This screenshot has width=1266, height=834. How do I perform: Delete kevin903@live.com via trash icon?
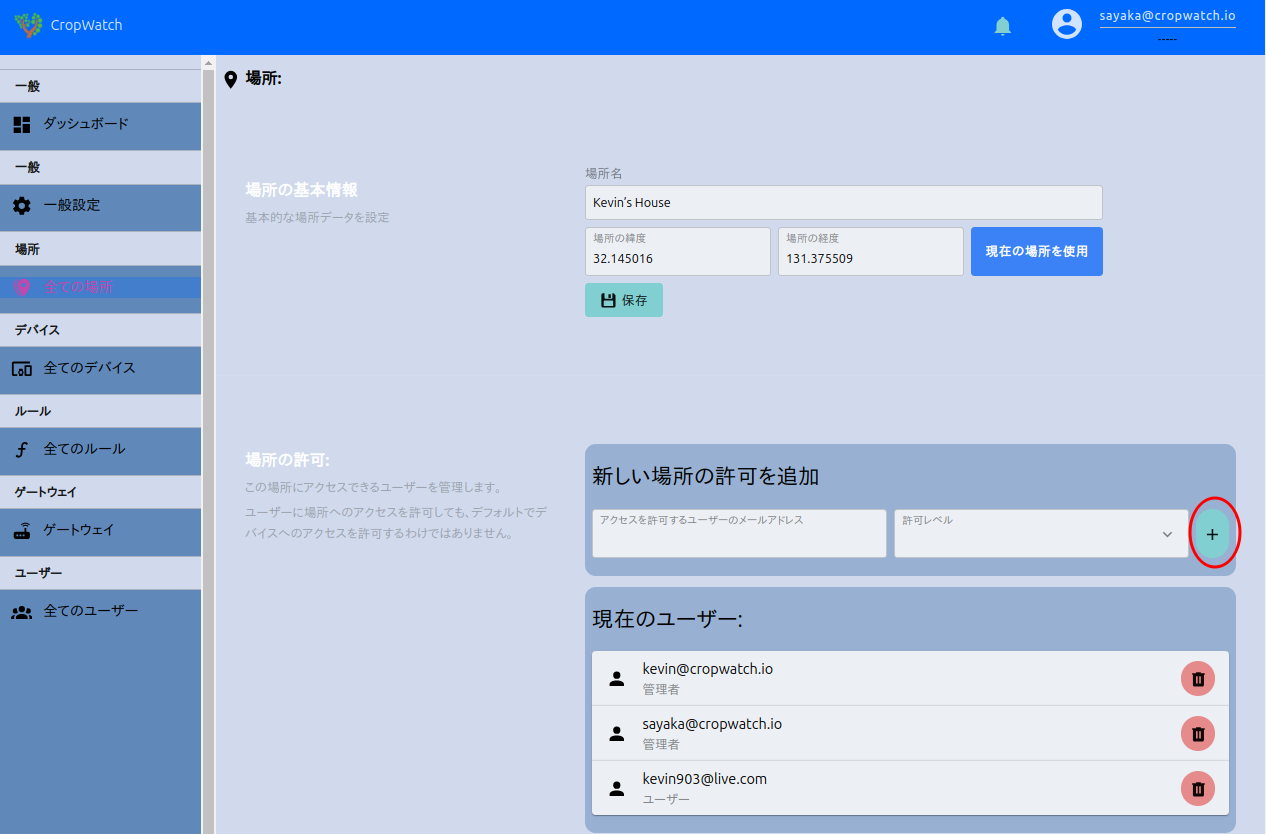click(1198, 788)
